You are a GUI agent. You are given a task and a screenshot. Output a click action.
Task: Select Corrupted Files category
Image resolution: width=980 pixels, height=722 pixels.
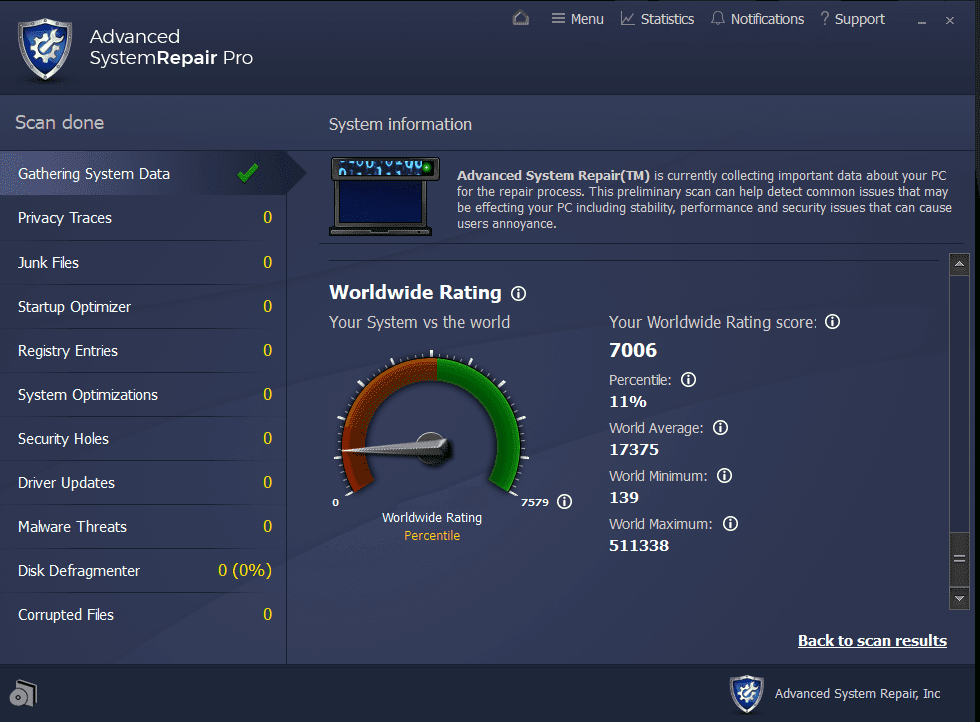tap(144, 615)
